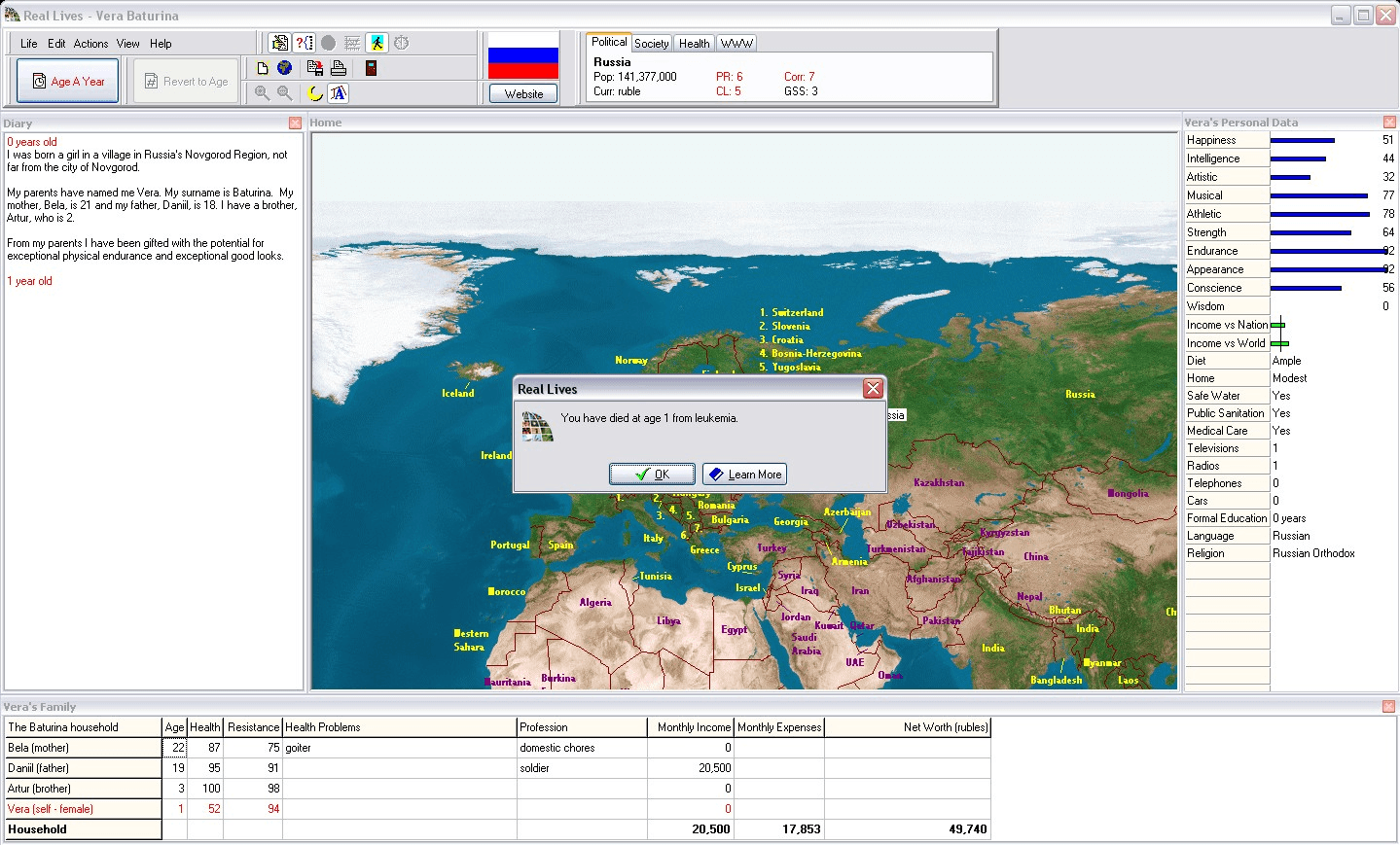Switch to the WWW tab

point(736,44)
